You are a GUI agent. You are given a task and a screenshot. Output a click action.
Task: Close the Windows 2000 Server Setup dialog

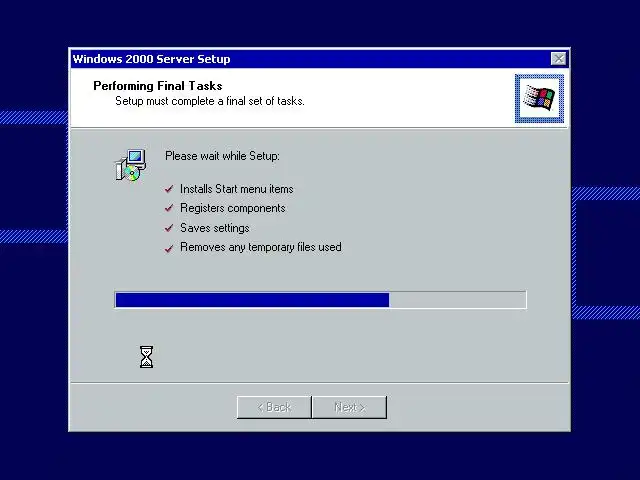click(x=558, y=59)
